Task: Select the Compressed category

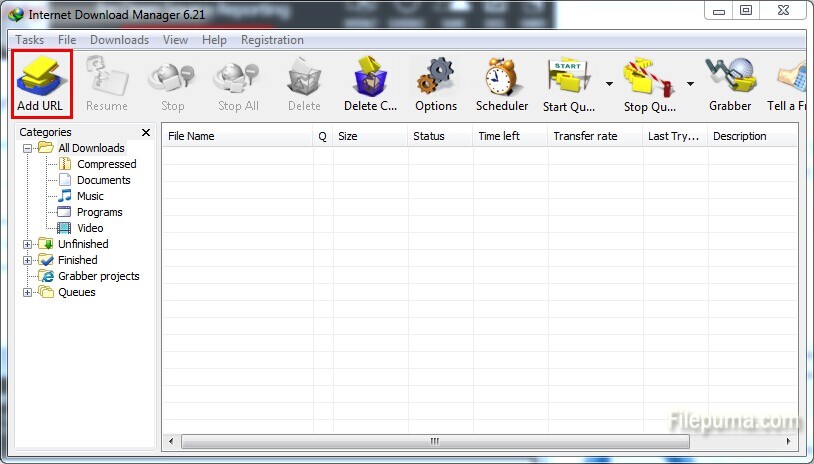Action: click(106, 164)
